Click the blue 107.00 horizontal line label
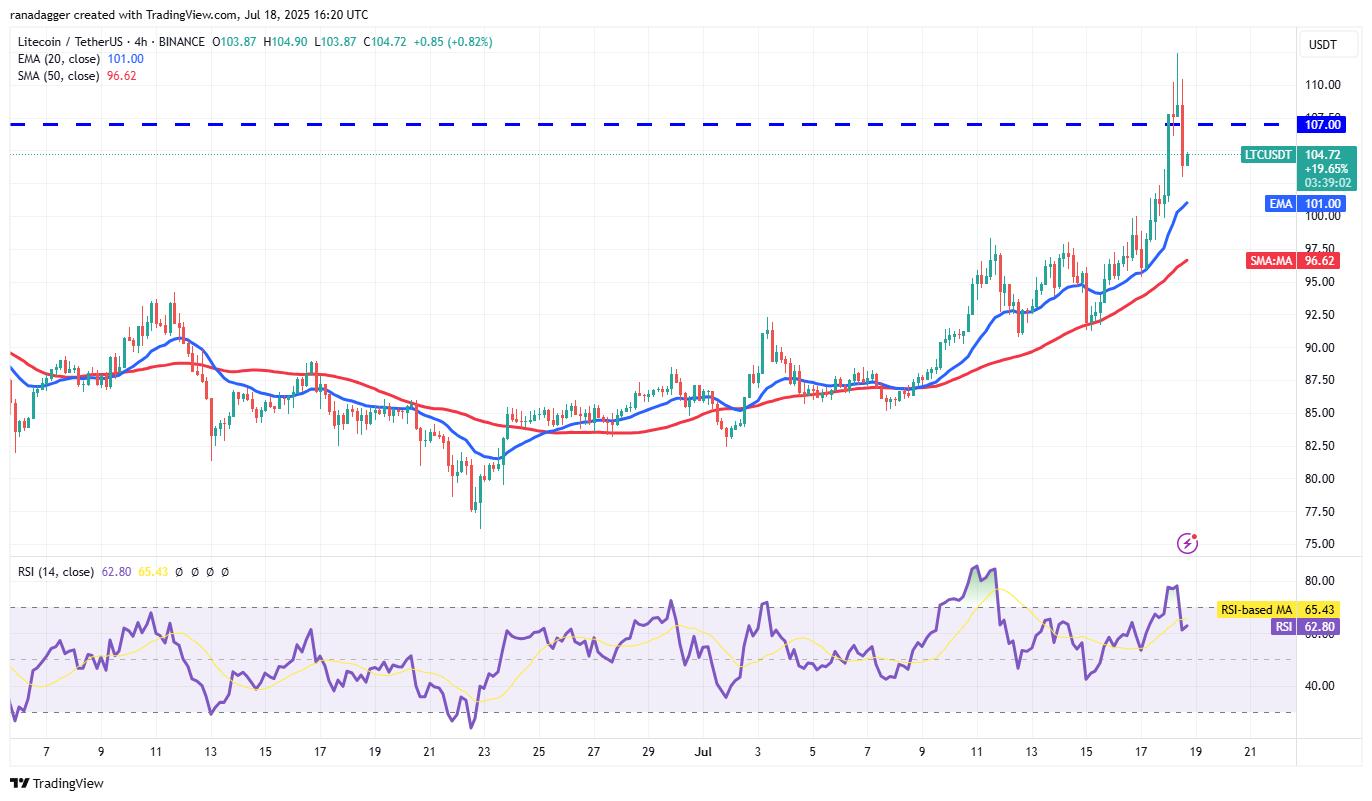 [x=1323, y=125]
